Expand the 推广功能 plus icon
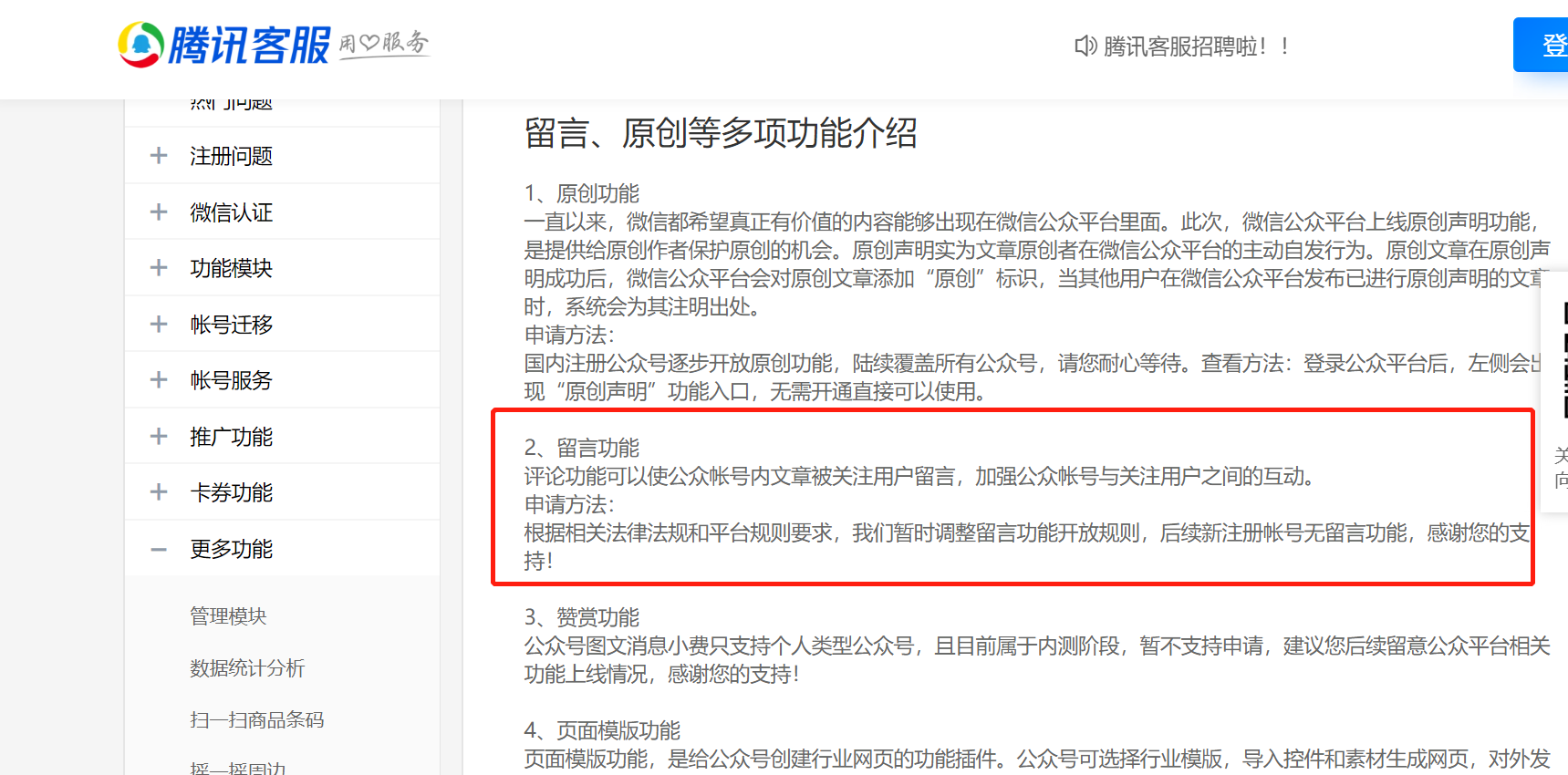1568x775 pixels. coord(159,437)
